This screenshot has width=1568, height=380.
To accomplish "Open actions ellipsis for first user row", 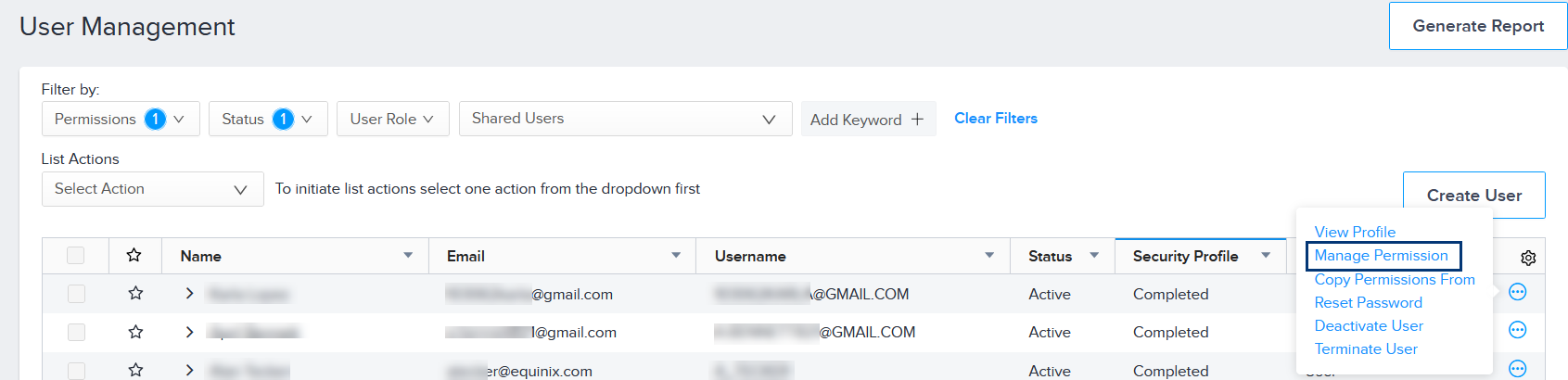I will [x=1517, y=292].
